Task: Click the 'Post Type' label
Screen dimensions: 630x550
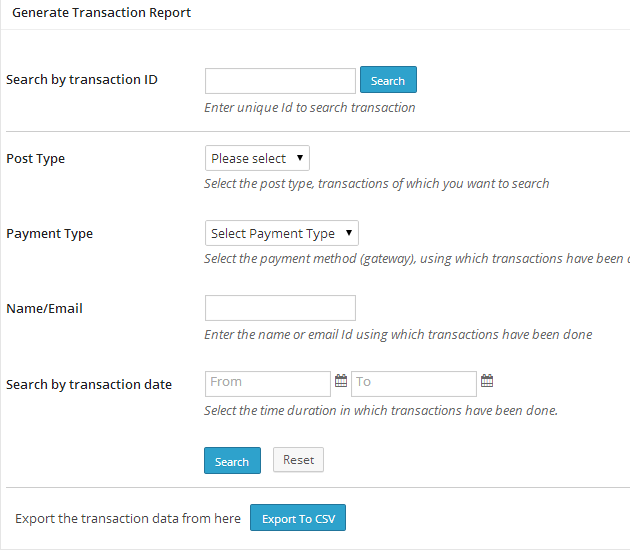Action: click(35, 159)
